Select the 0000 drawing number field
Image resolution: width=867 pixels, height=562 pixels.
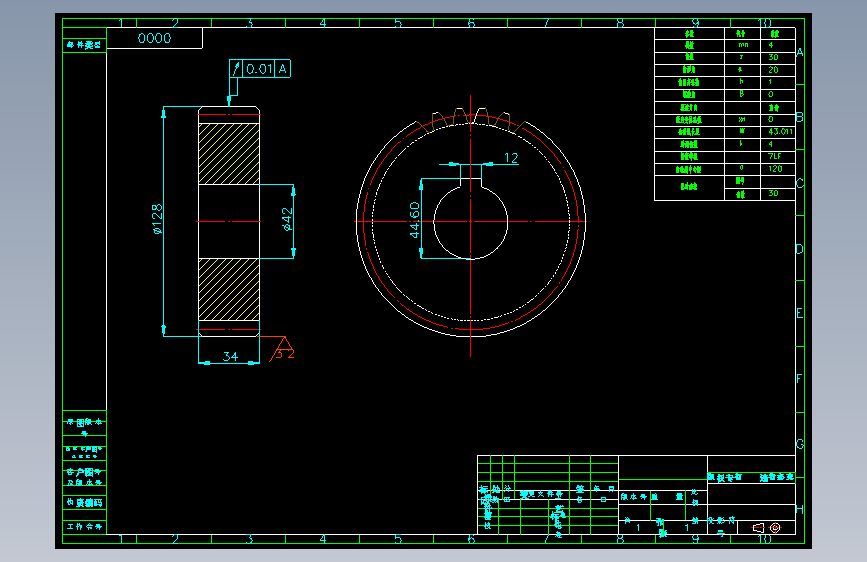pos(154,38)
